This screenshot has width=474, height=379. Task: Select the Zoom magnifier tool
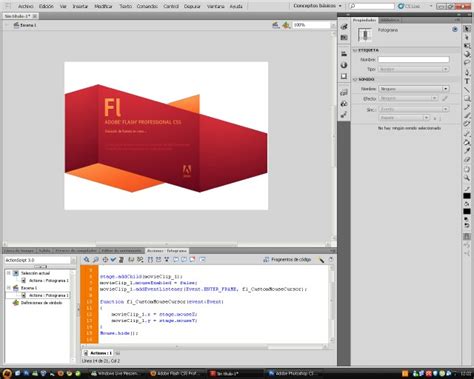click(467, 178)
